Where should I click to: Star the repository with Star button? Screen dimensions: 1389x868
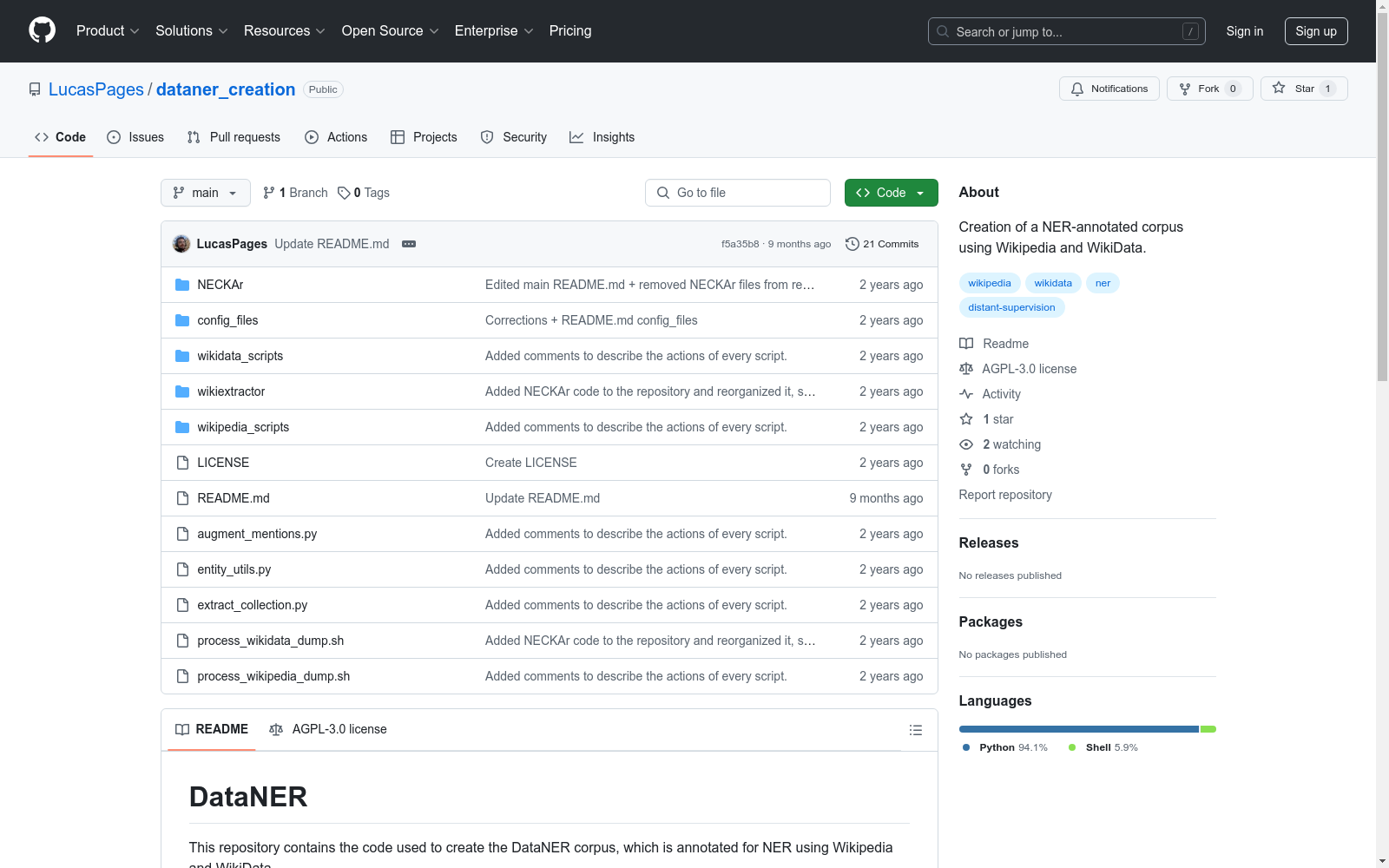1304,89
